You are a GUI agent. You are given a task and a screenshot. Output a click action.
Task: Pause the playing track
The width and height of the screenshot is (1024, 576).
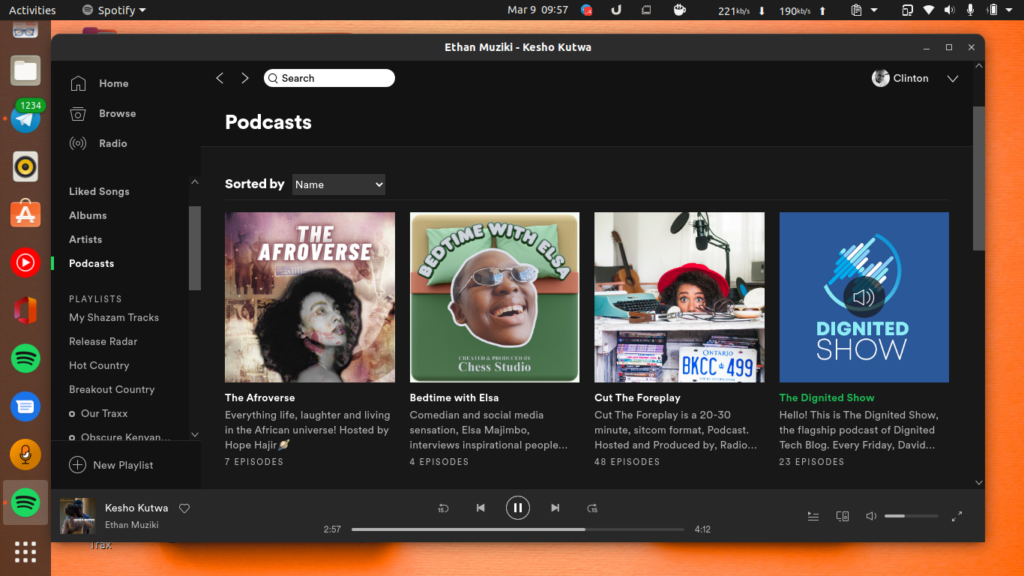(x=518, y=508)
